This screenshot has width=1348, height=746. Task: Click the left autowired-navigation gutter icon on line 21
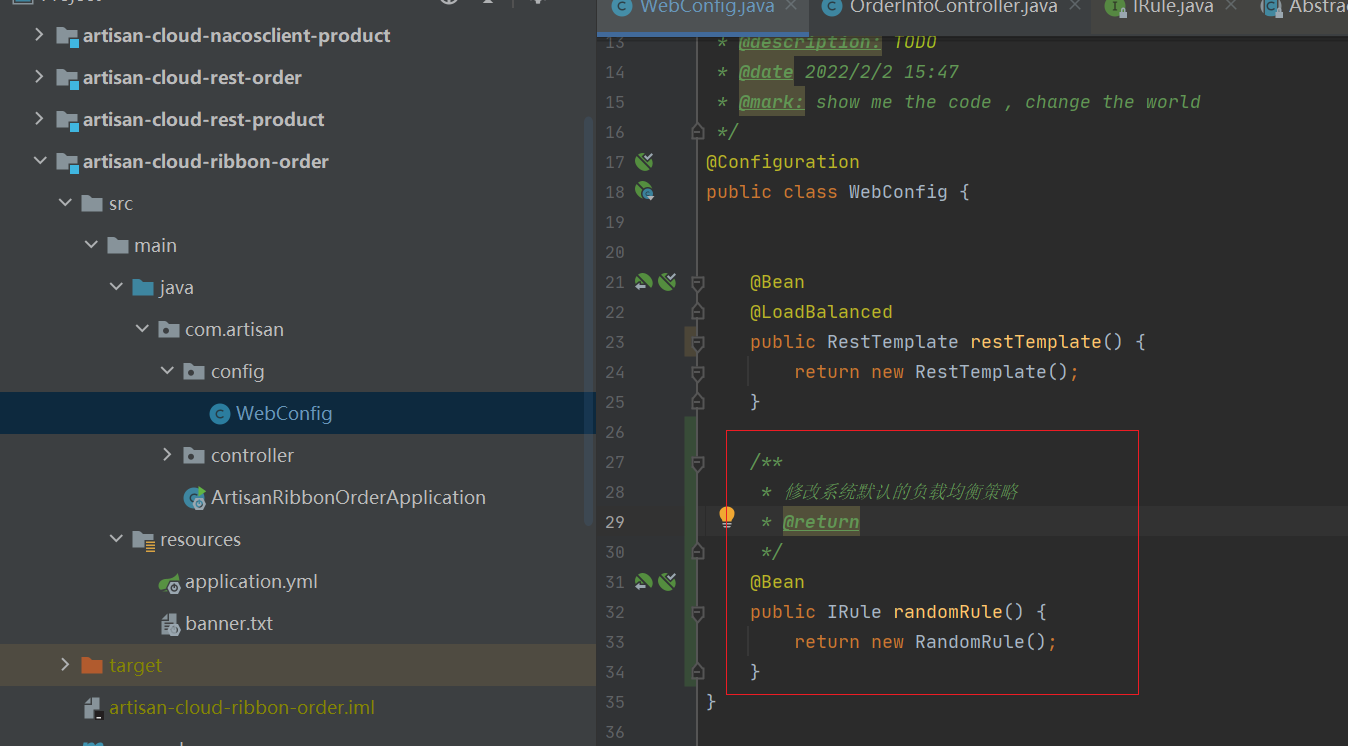pos(643,282)
